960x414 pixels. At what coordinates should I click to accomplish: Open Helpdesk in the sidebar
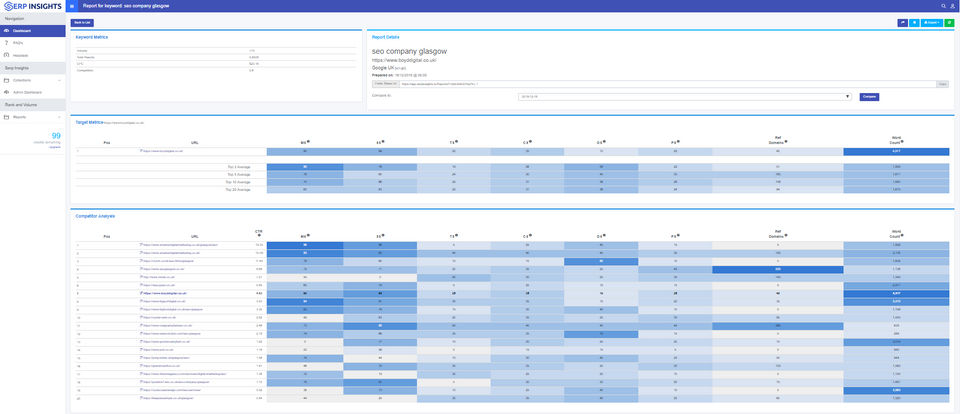click(x=32, y=55)
